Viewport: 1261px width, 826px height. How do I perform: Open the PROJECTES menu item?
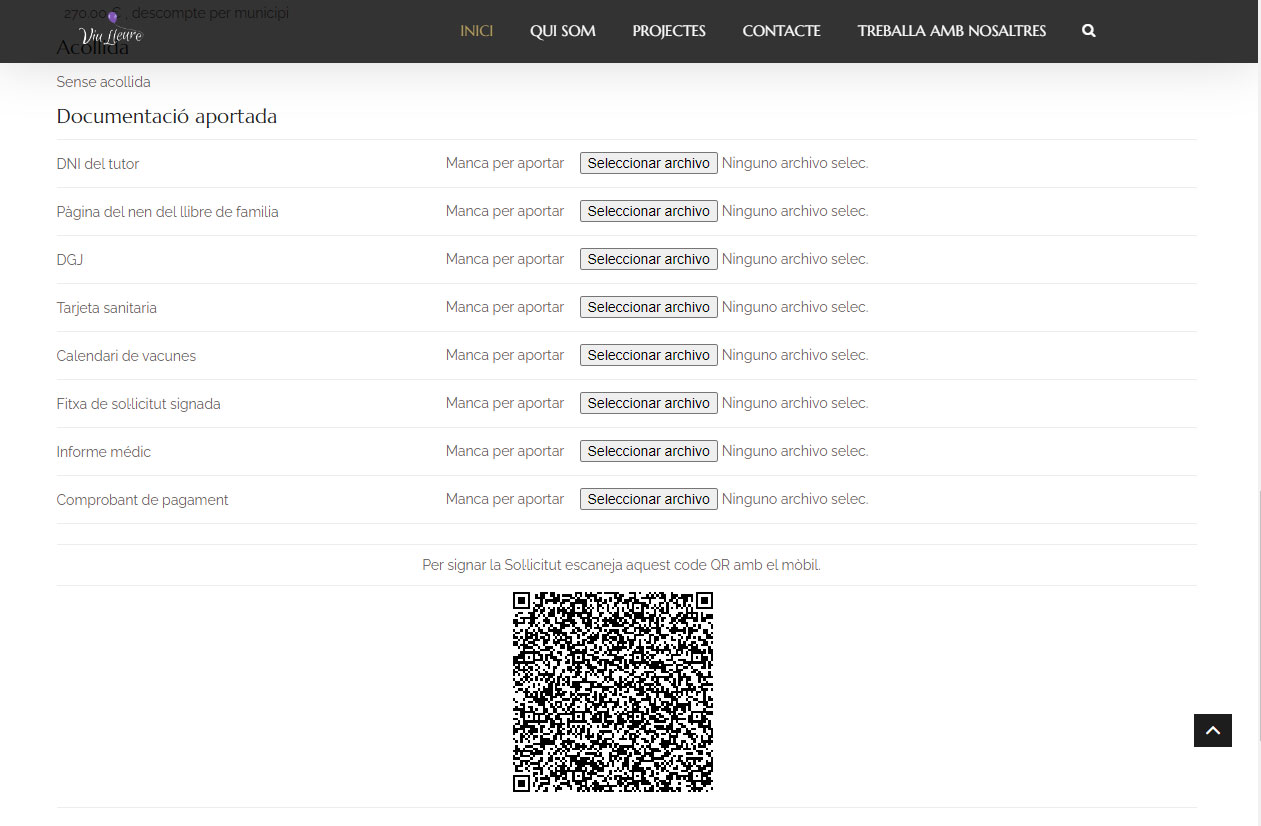[x=669, y=31]
